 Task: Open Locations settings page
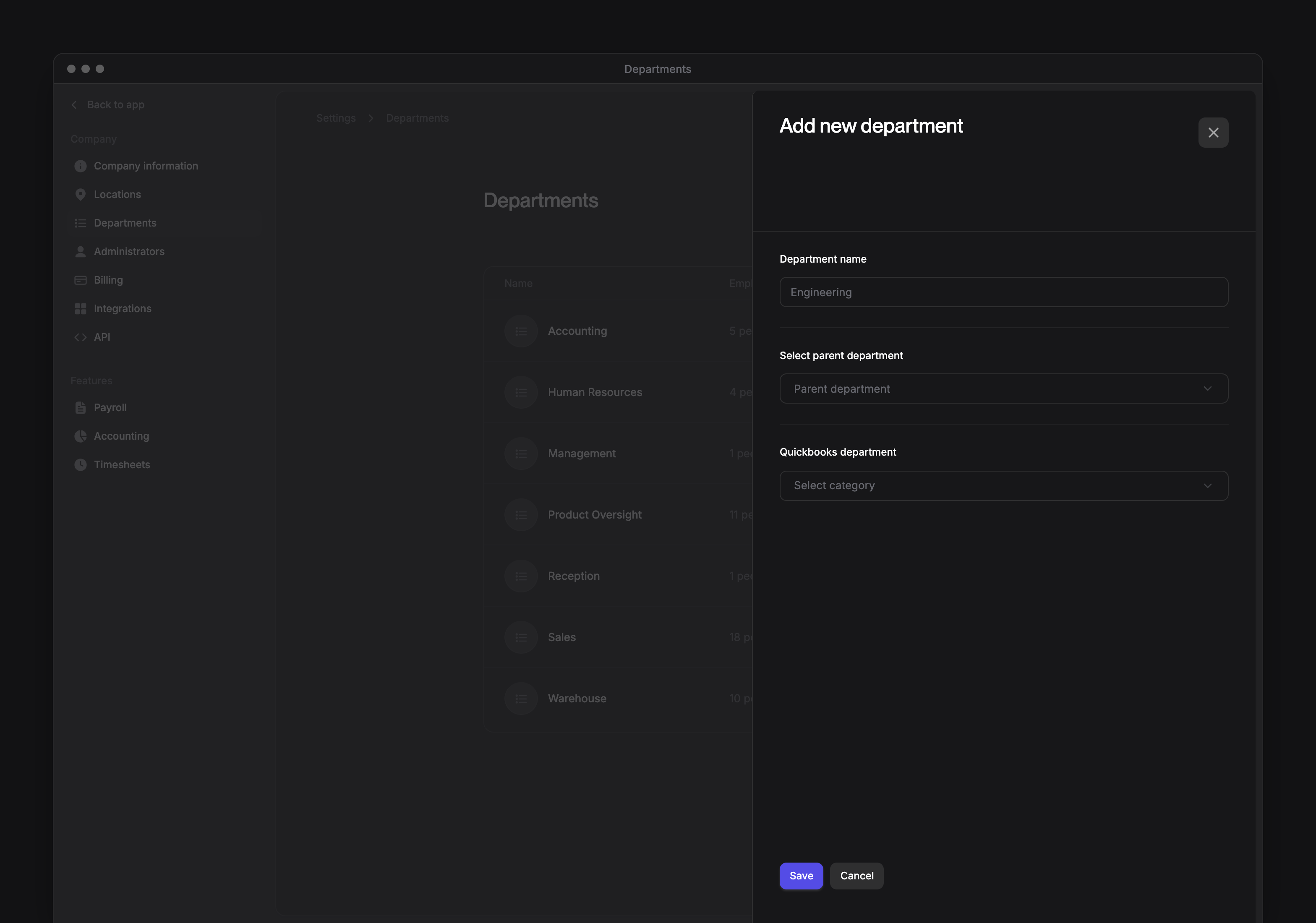click(117, 195)
